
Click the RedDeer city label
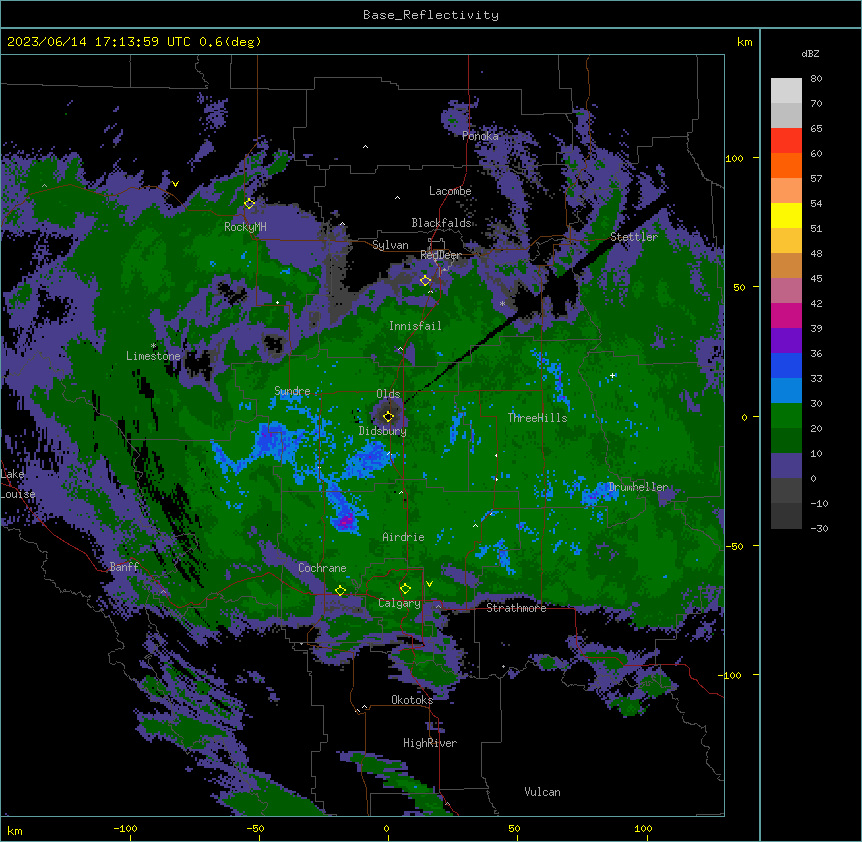(440, 255)
